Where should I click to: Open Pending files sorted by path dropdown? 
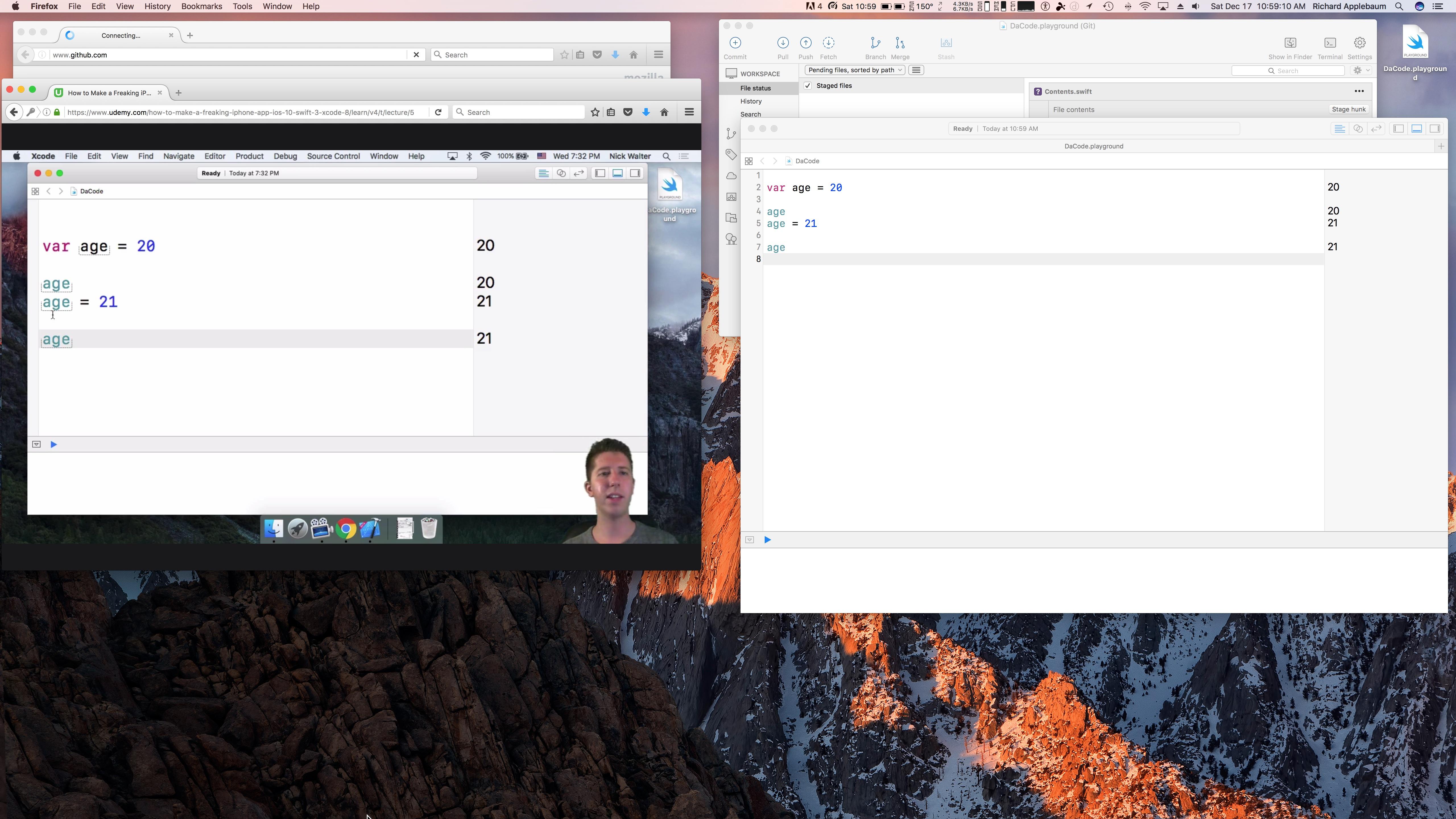pos(855,70)
